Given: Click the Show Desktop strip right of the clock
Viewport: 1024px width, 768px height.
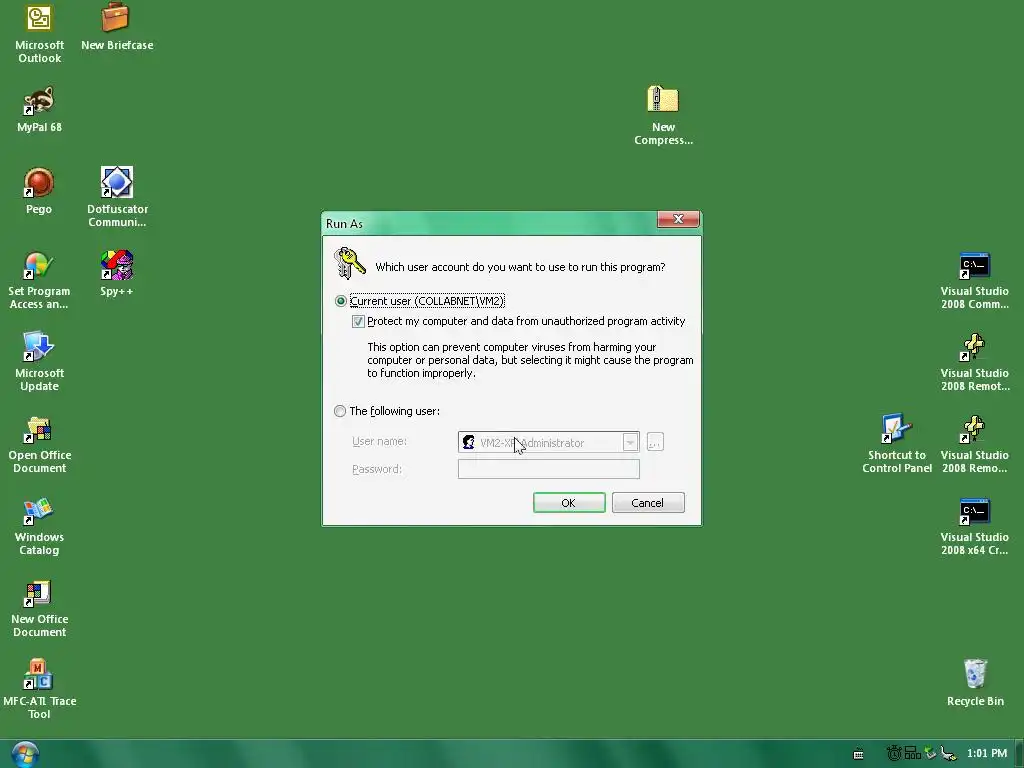Looking at the screenshot, I should (x=1019, y=754).
